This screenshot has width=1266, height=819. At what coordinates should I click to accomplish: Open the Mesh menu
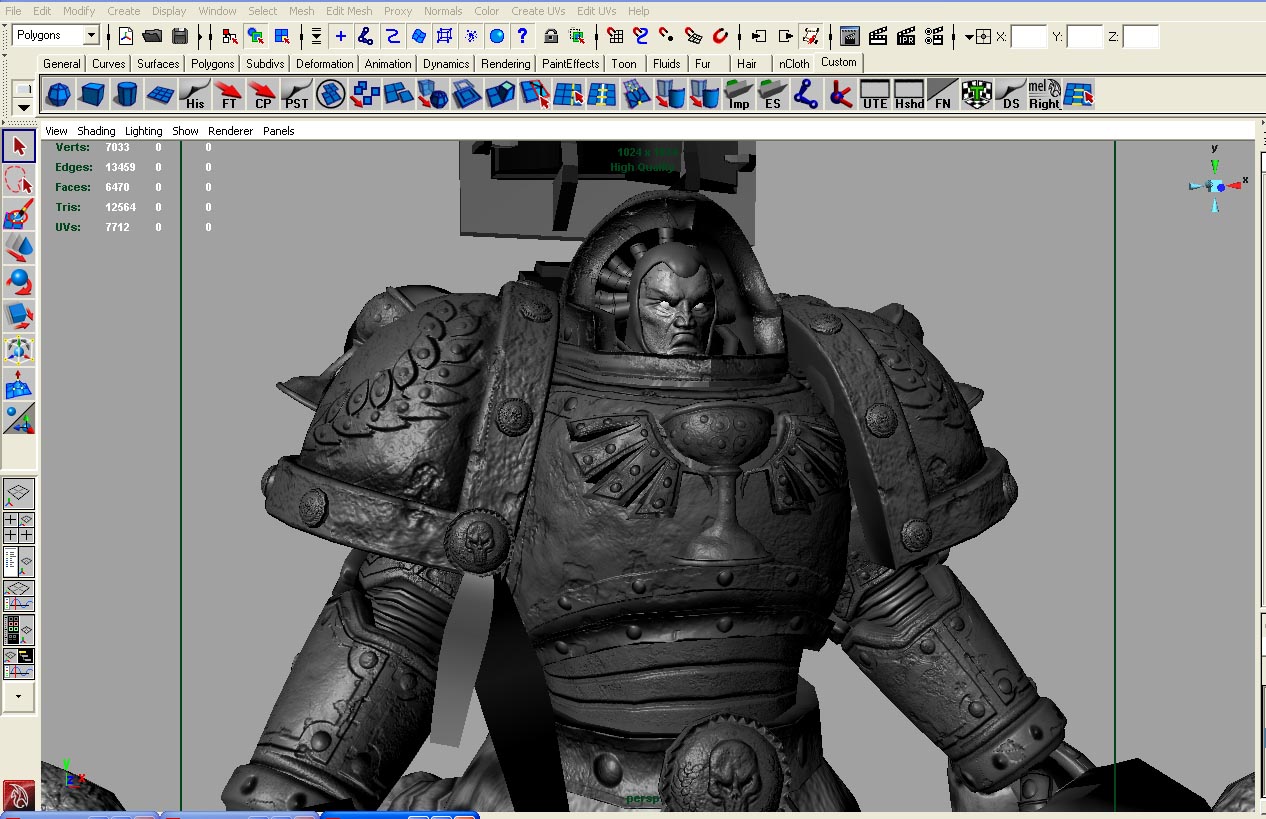(x=301, y=11)
